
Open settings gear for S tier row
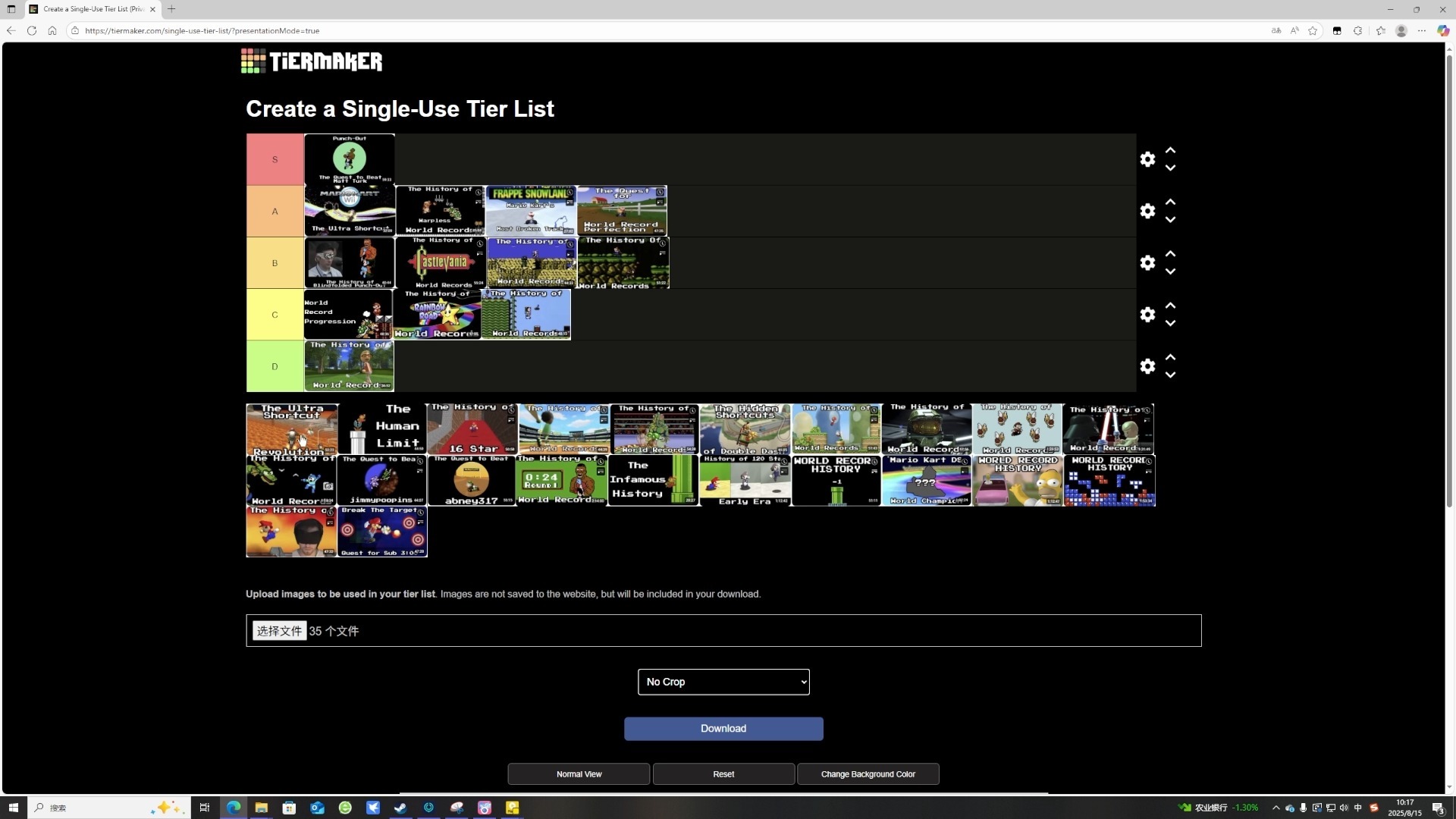pos(1147,159)
